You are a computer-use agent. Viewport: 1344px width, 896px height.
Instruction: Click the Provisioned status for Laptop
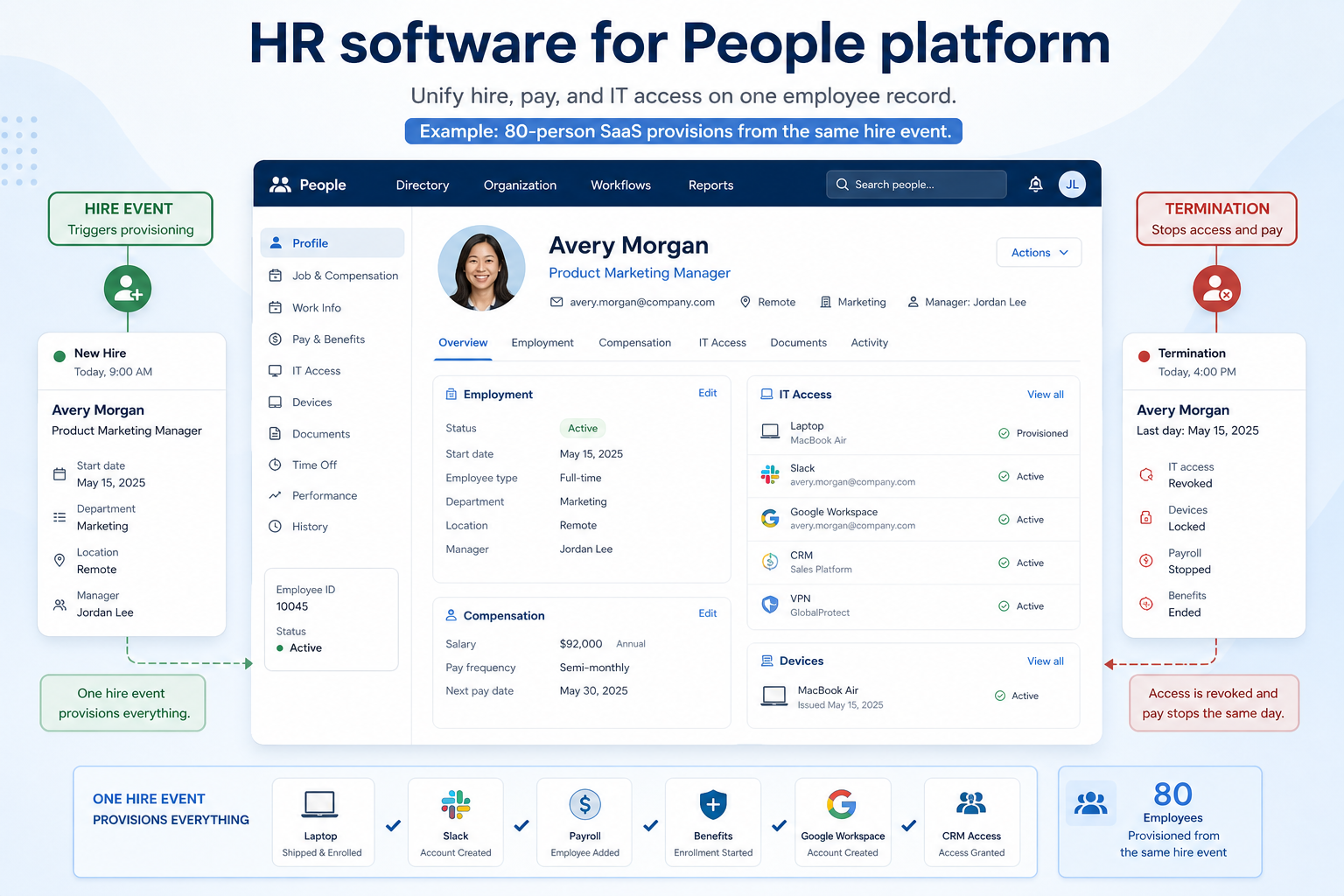click(1033, 433)
